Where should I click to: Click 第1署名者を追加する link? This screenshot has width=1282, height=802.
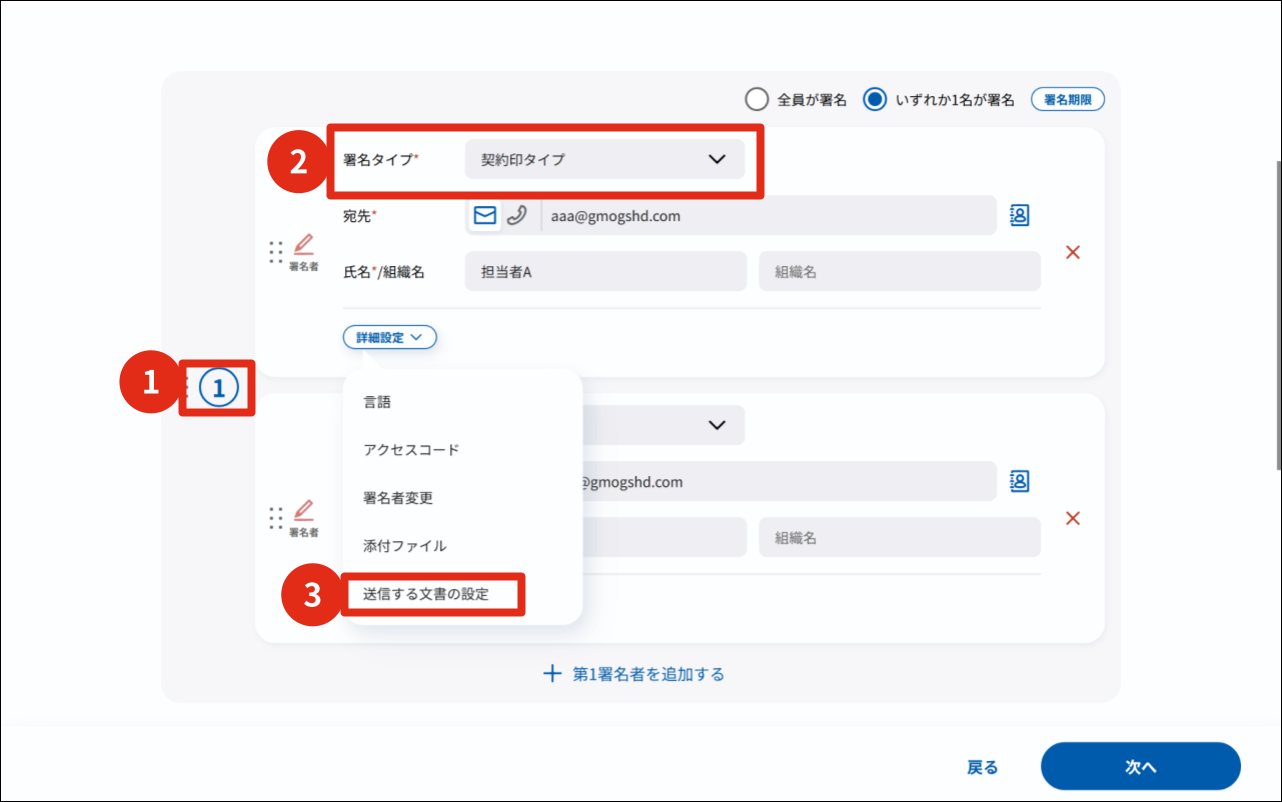tap(634, 674)
